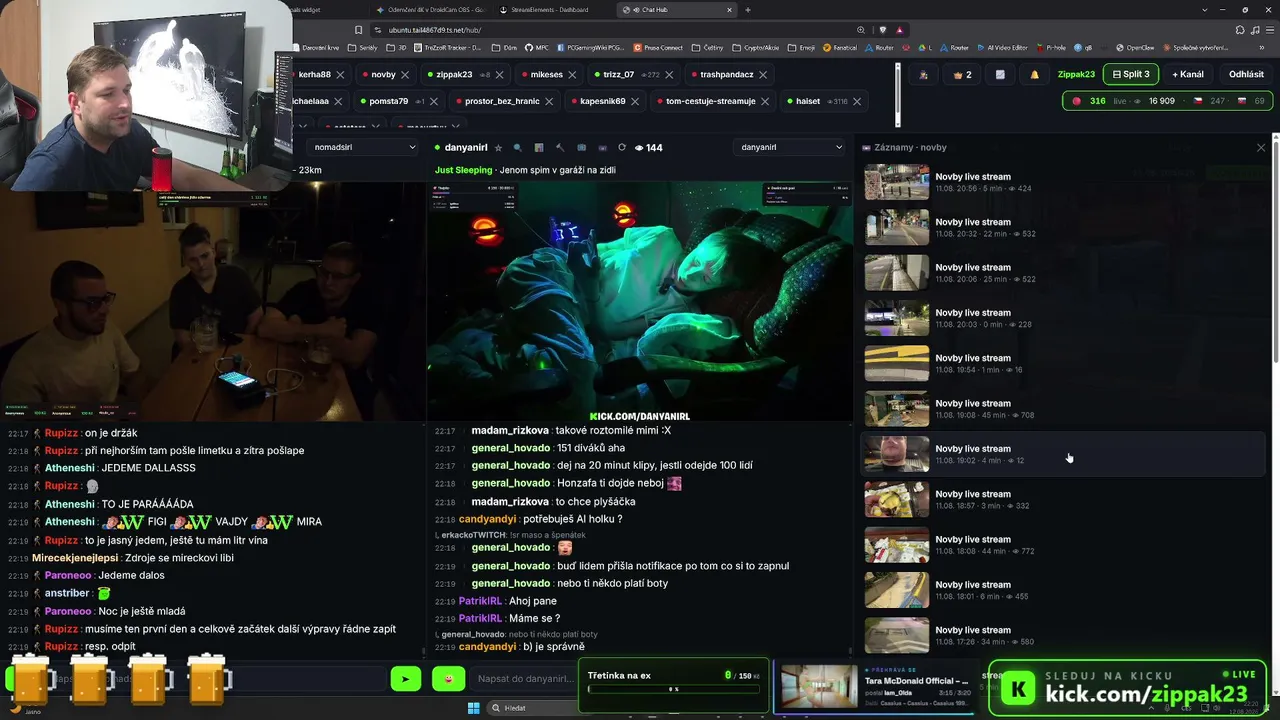Click the camera icon in danyanirl header

[x=581, y=148]
